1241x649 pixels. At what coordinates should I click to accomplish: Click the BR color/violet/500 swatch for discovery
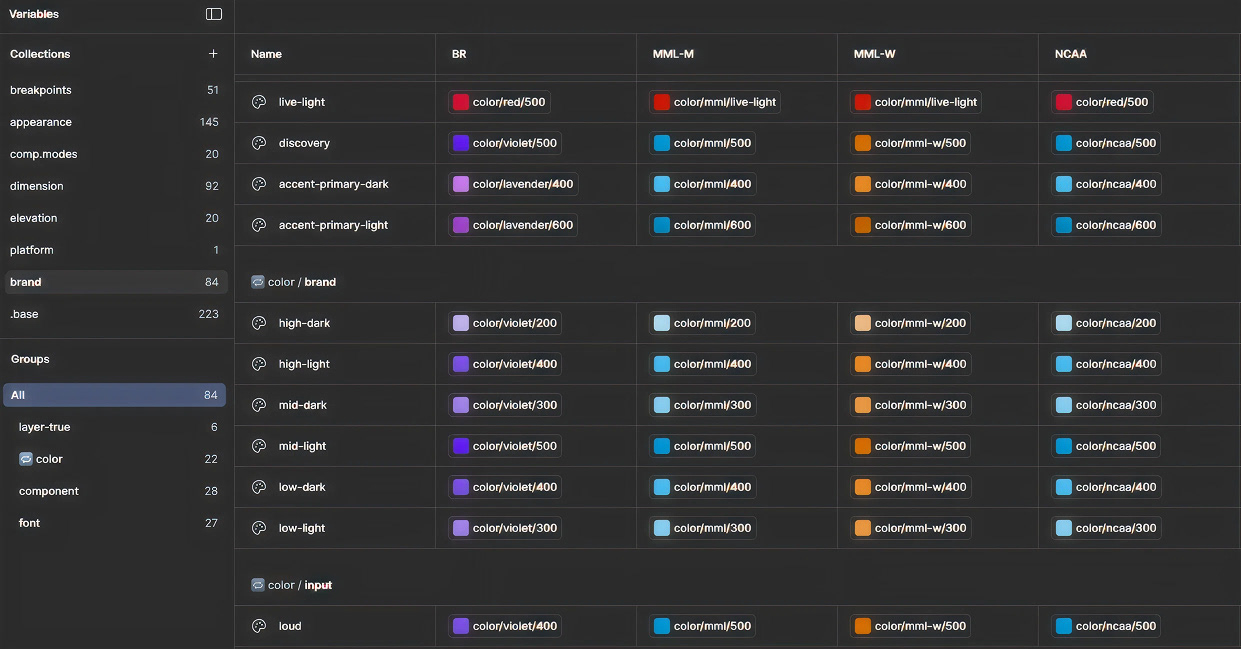point(461,143)
